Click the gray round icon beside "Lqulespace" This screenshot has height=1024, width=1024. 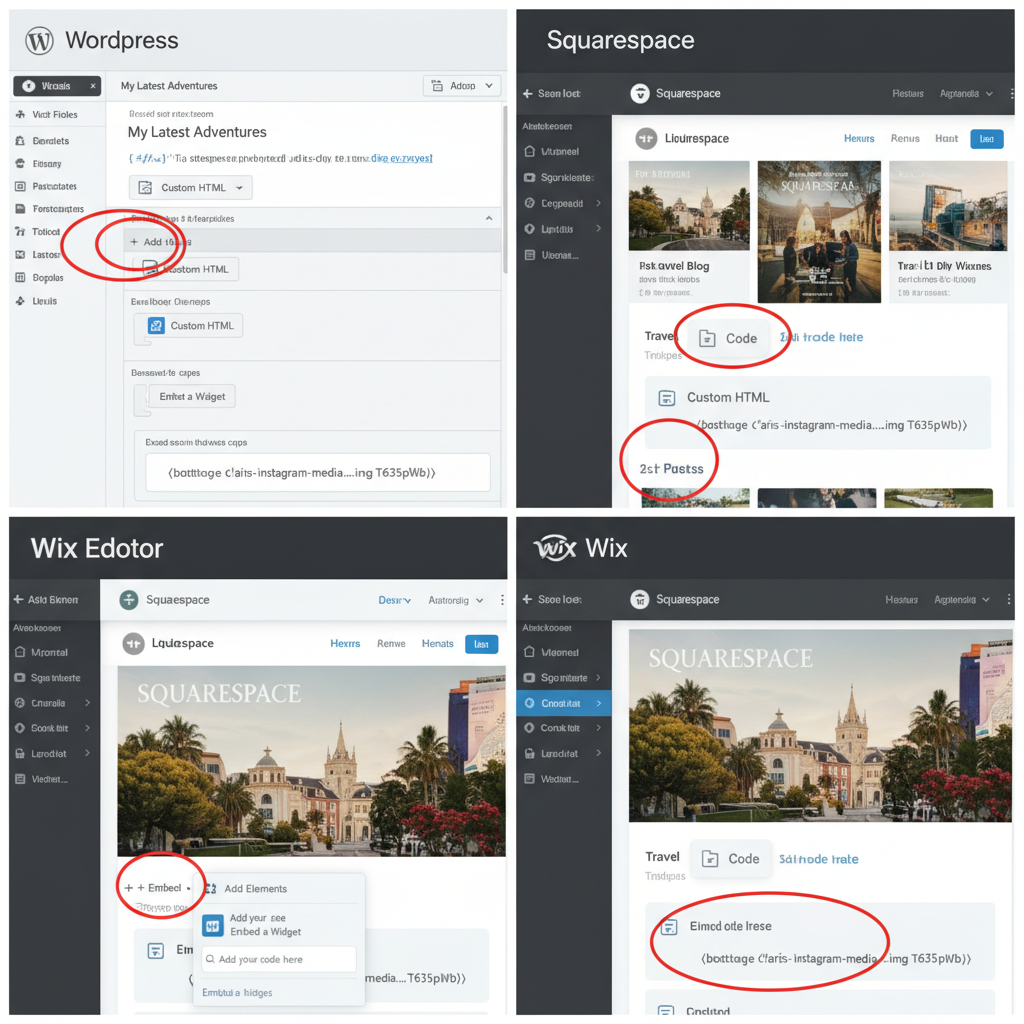(134, 643)
